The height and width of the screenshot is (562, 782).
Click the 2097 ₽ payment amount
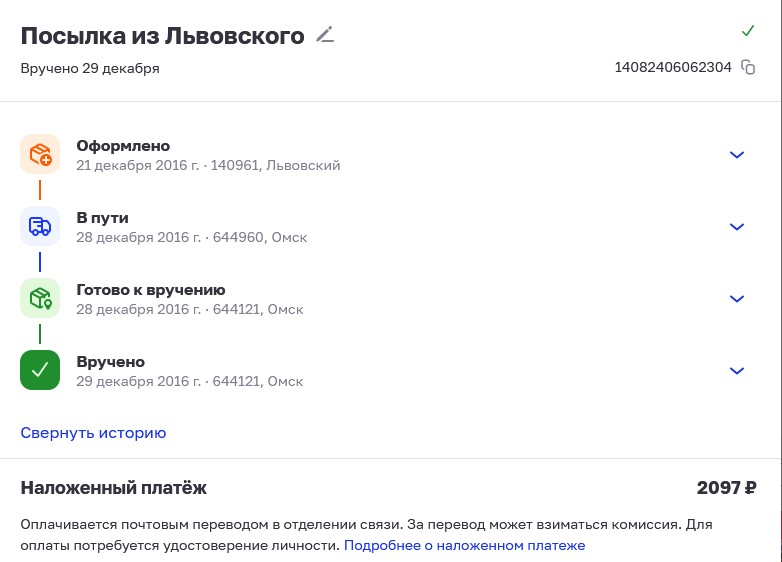(726, 487)
